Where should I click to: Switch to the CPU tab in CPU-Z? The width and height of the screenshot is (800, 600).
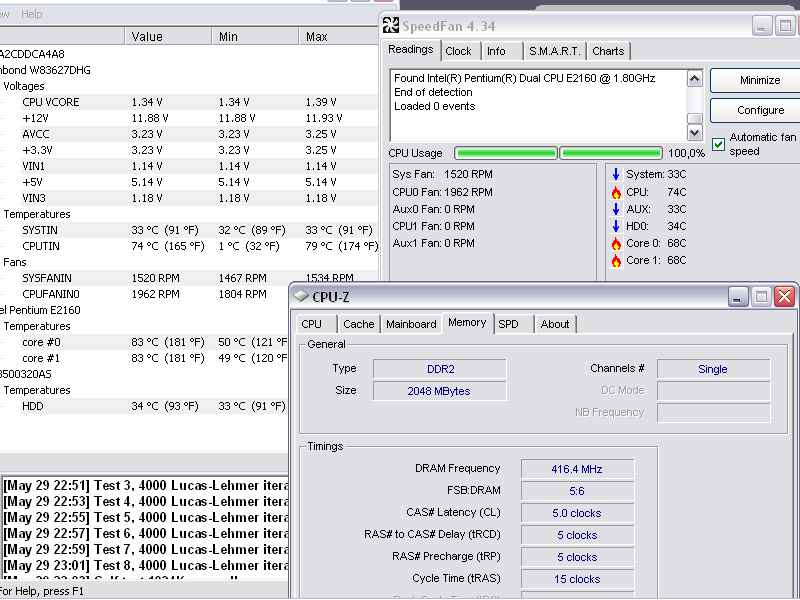click(312, 324)
